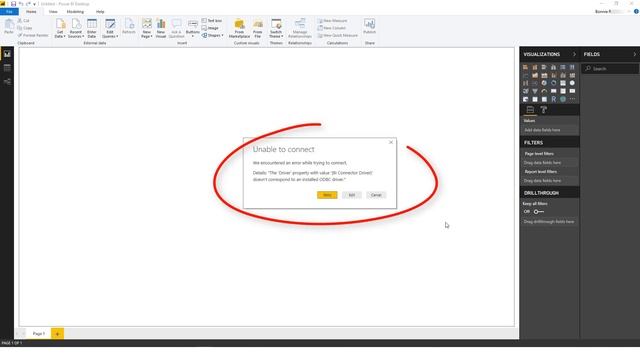Select the gauge visual icon
Viewport: 640px width, 360px height.
544,91
